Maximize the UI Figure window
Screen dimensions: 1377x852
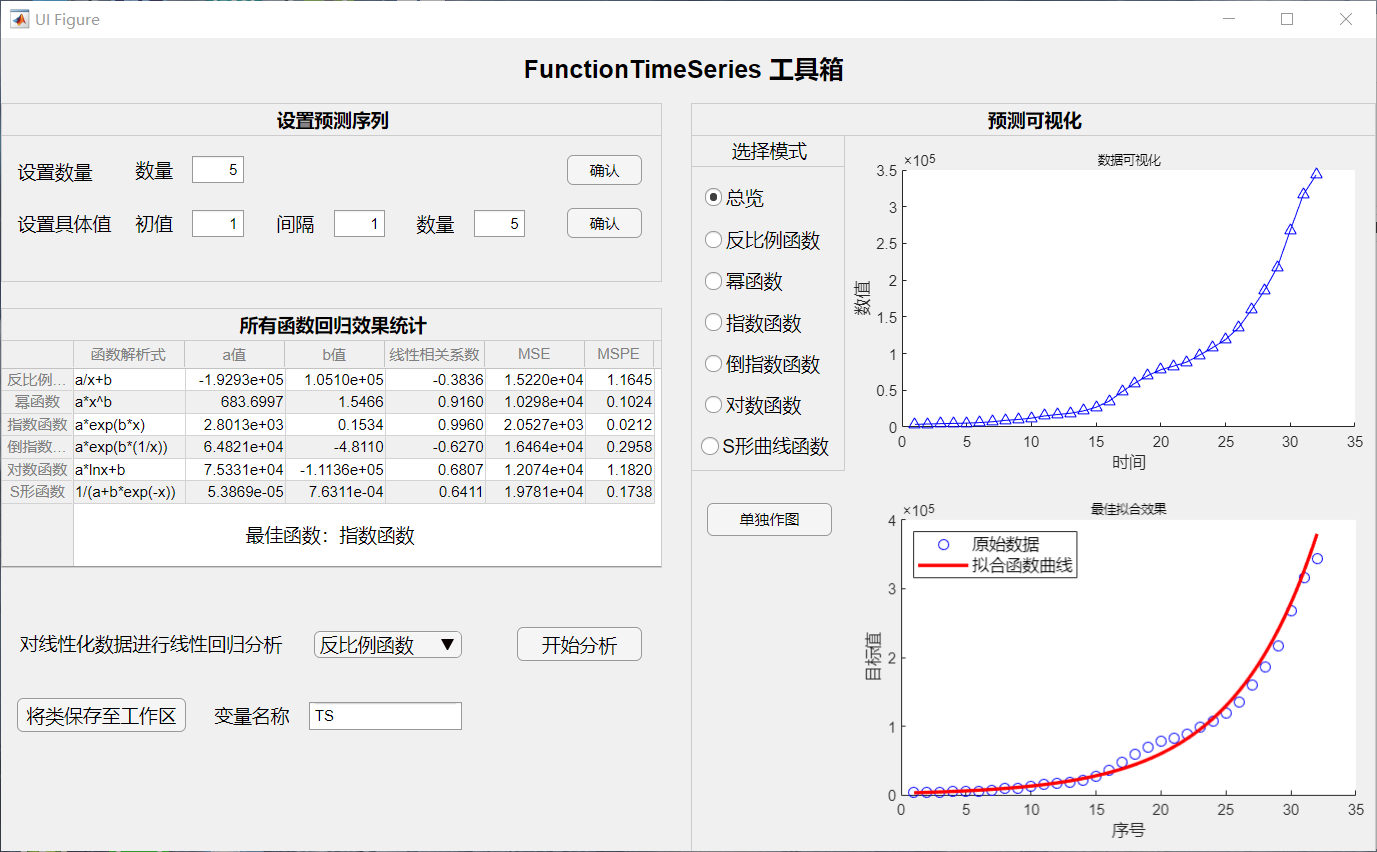coord(1287,19)
